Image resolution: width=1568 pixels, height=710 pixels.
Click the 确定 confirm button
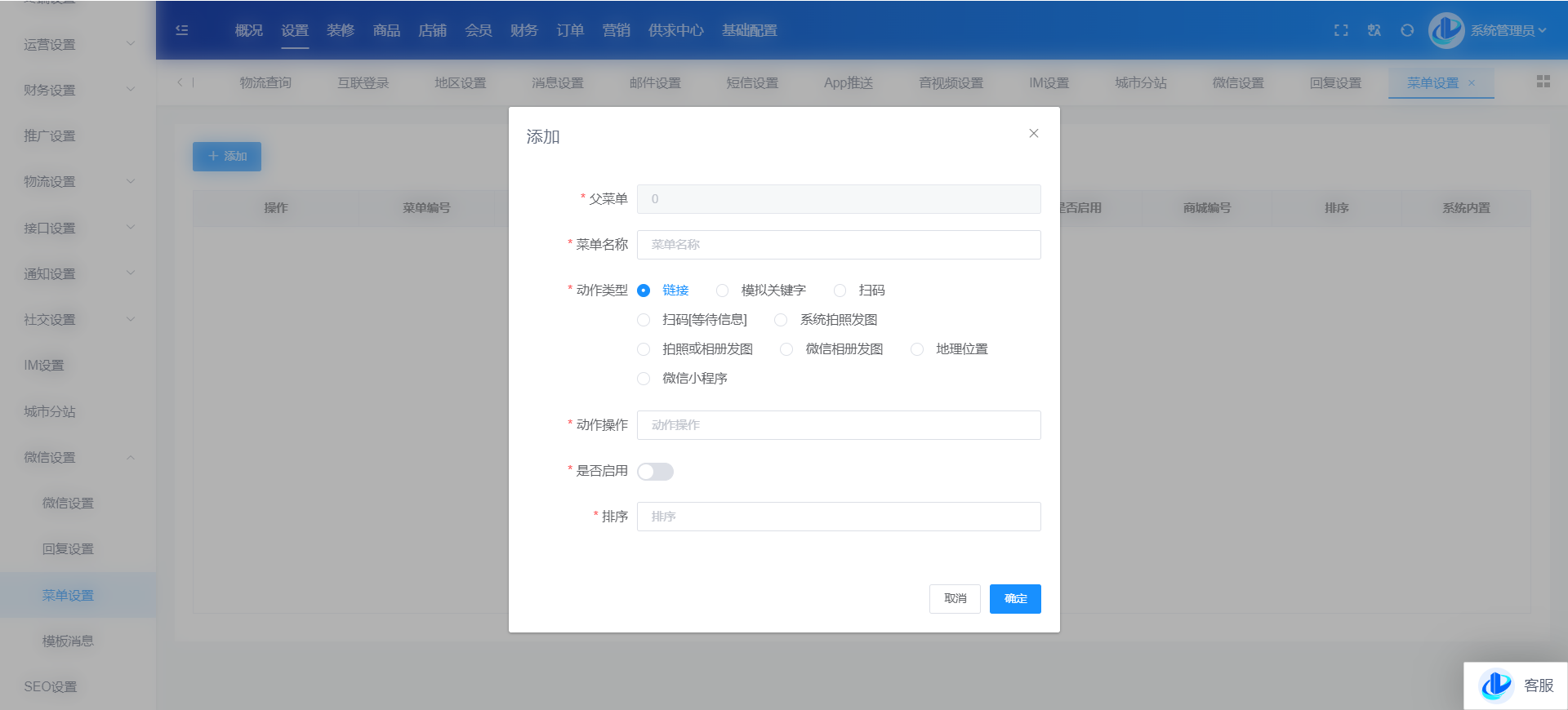(x=1015, y=599)
